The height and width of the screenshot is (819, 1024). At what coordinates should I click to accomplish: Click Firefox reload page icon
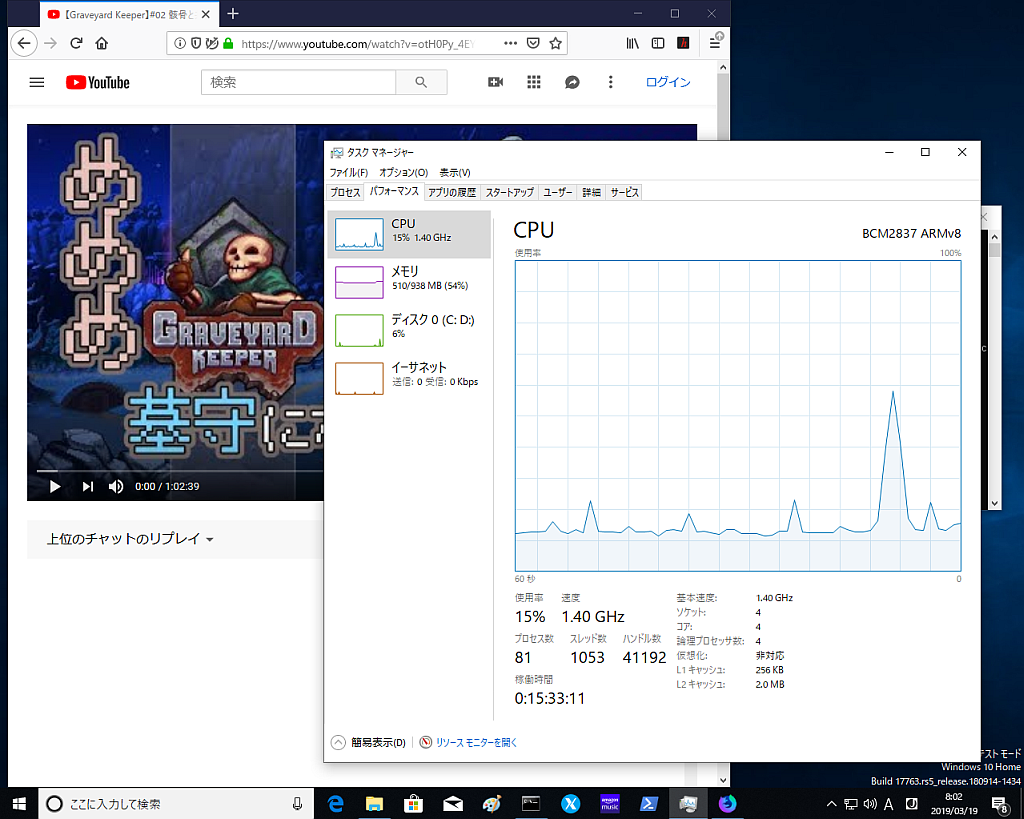76,44
